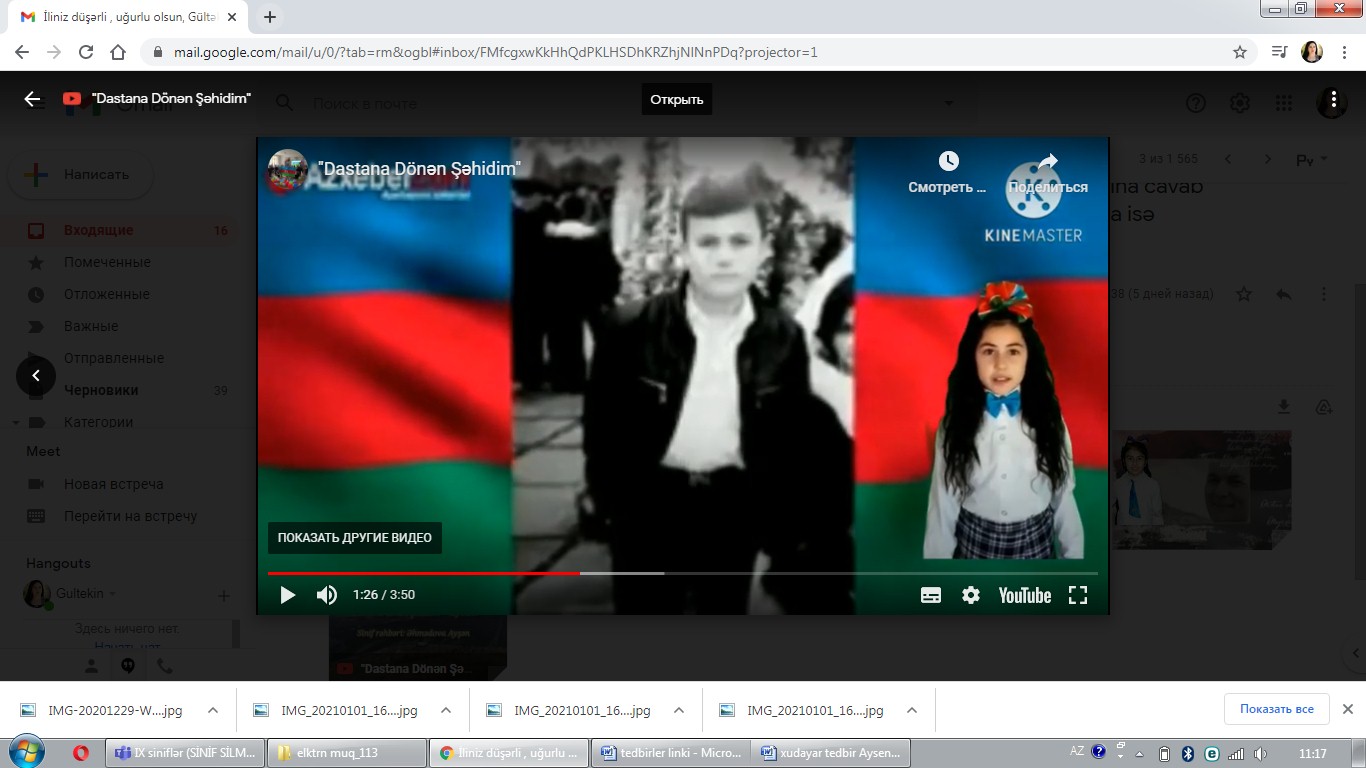The height and width of the screenshot is (768, 1366).
Task: Toggle subtitles on the player
Action: click(931, 595)
